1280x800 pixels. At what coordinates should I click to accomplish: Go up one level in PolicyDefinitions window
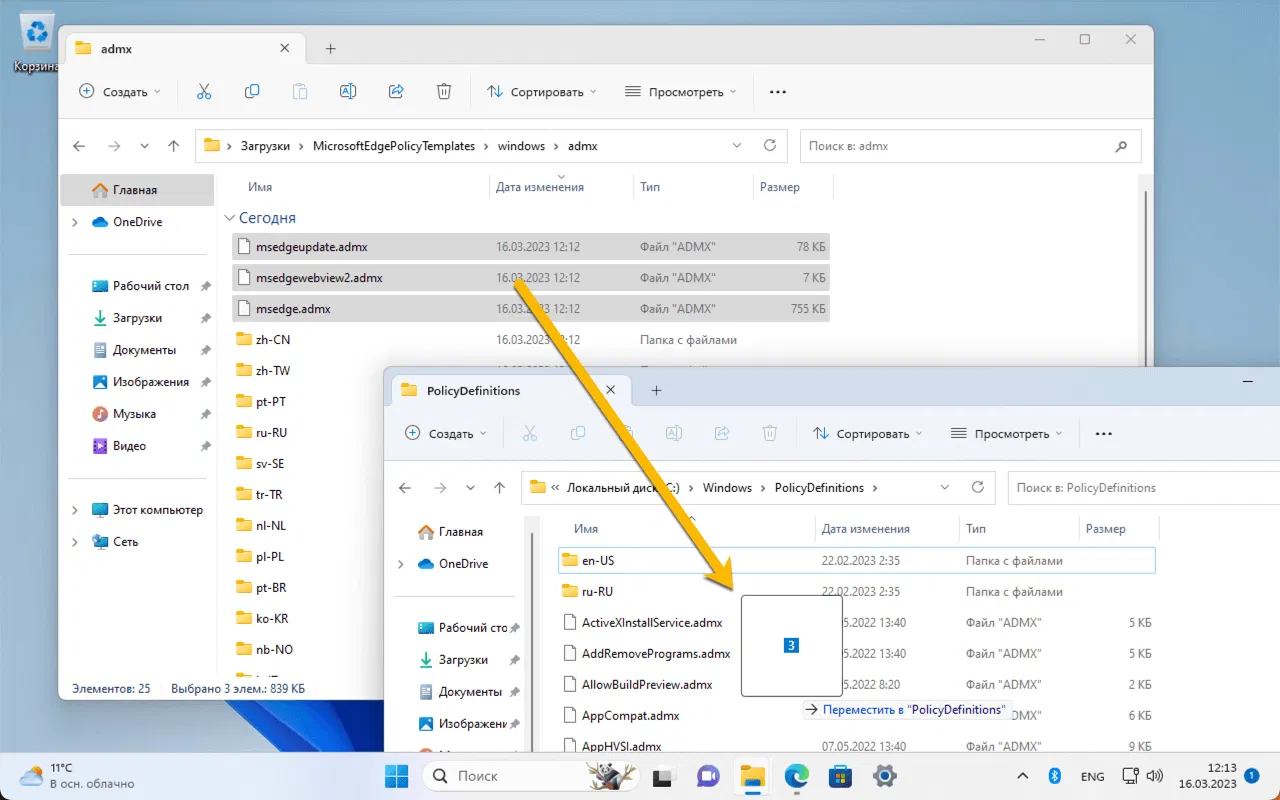pos(500,488)
